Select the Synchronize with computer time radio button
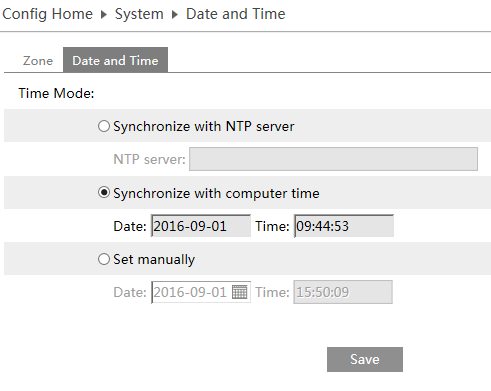Viewport: 491px width, 391px height. pyautogui.click(x=104, y=193)
